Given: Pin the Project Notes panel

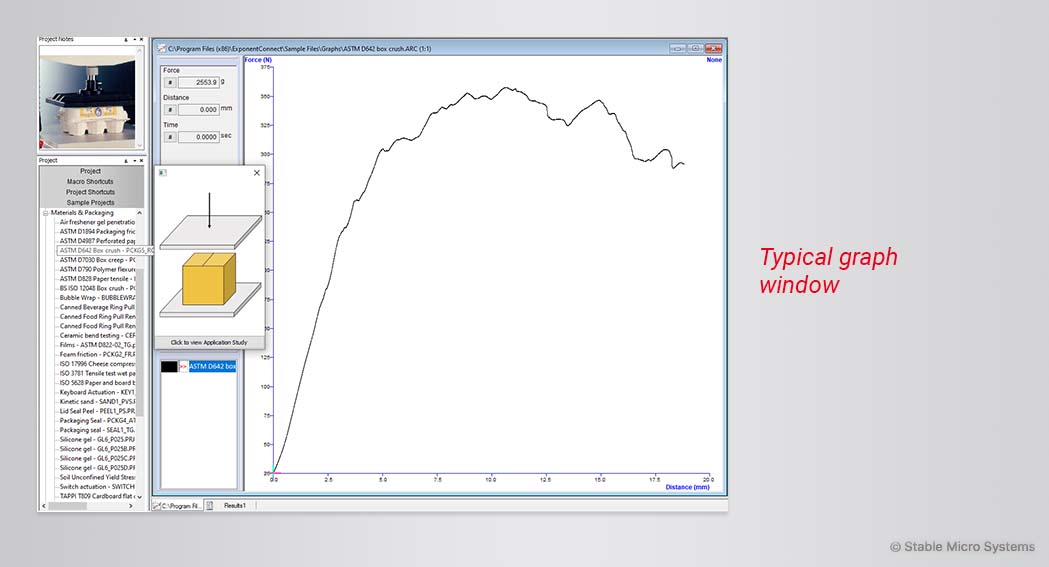Looking at the screenshot, I should pos(126,39).
